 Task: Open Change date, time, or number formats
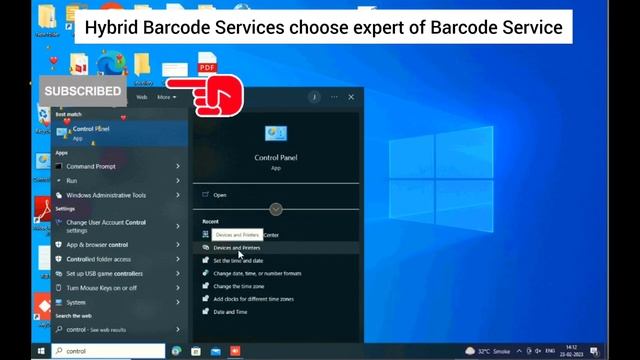tap(276, 273)
